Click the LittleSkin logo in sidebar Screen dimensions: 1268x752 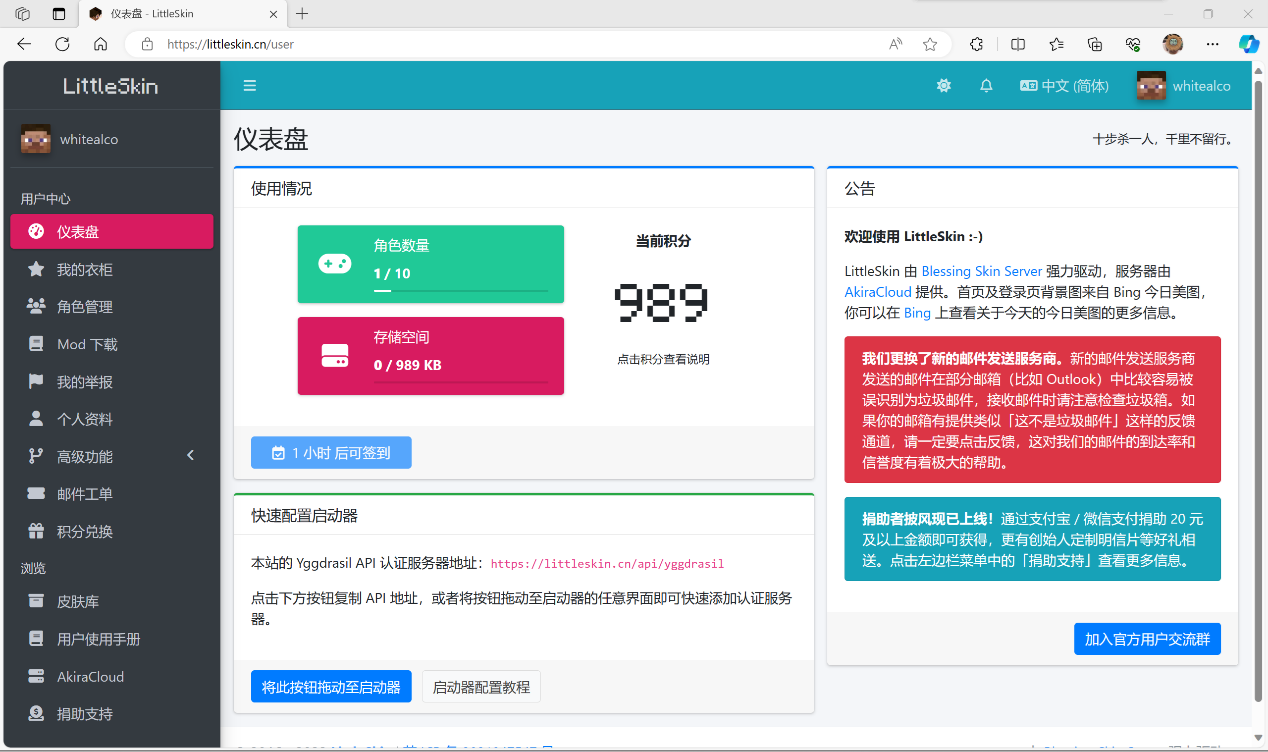(110, 86)
